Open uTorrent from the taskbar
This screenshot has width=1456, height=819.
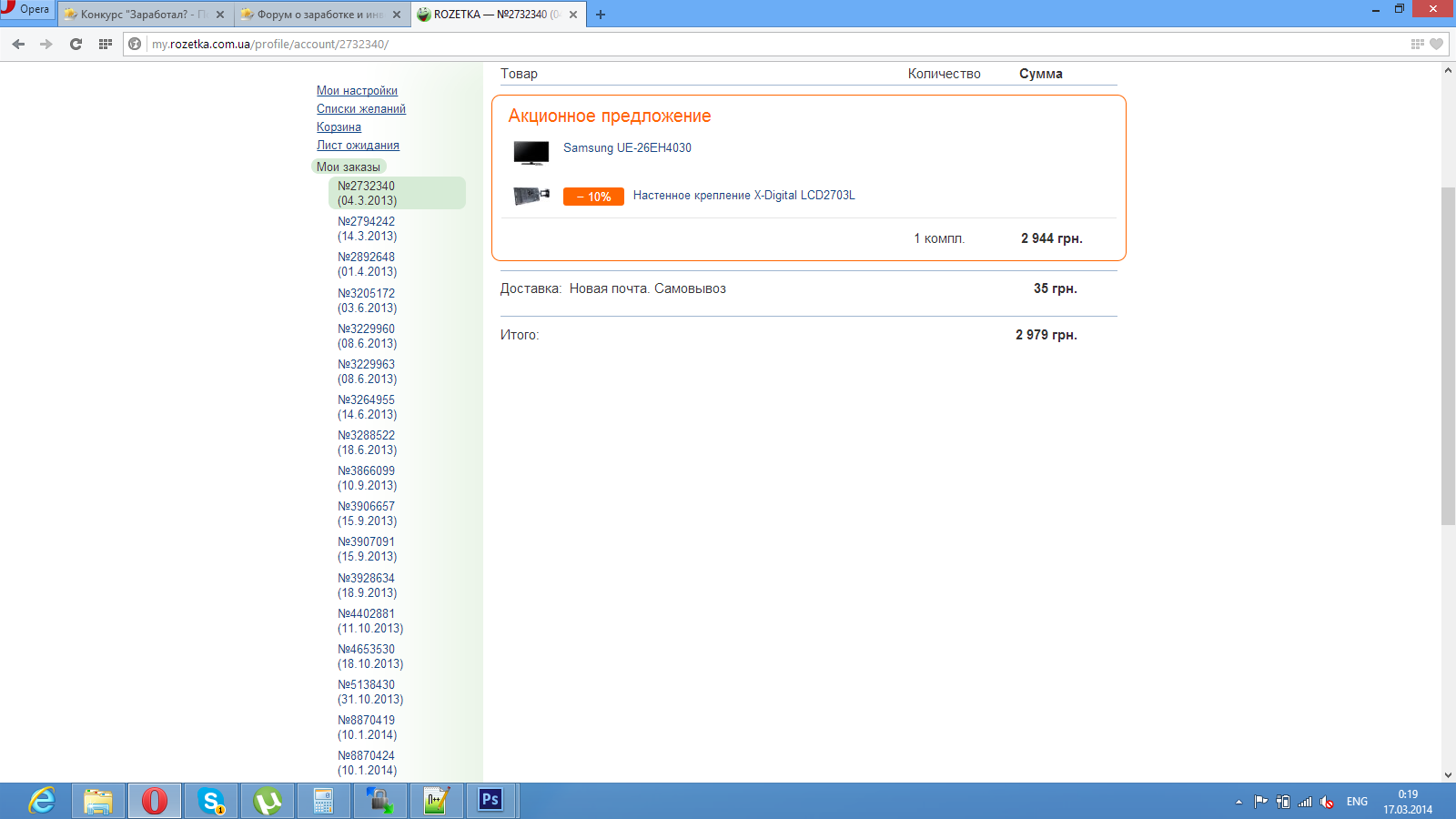(268, 801)
